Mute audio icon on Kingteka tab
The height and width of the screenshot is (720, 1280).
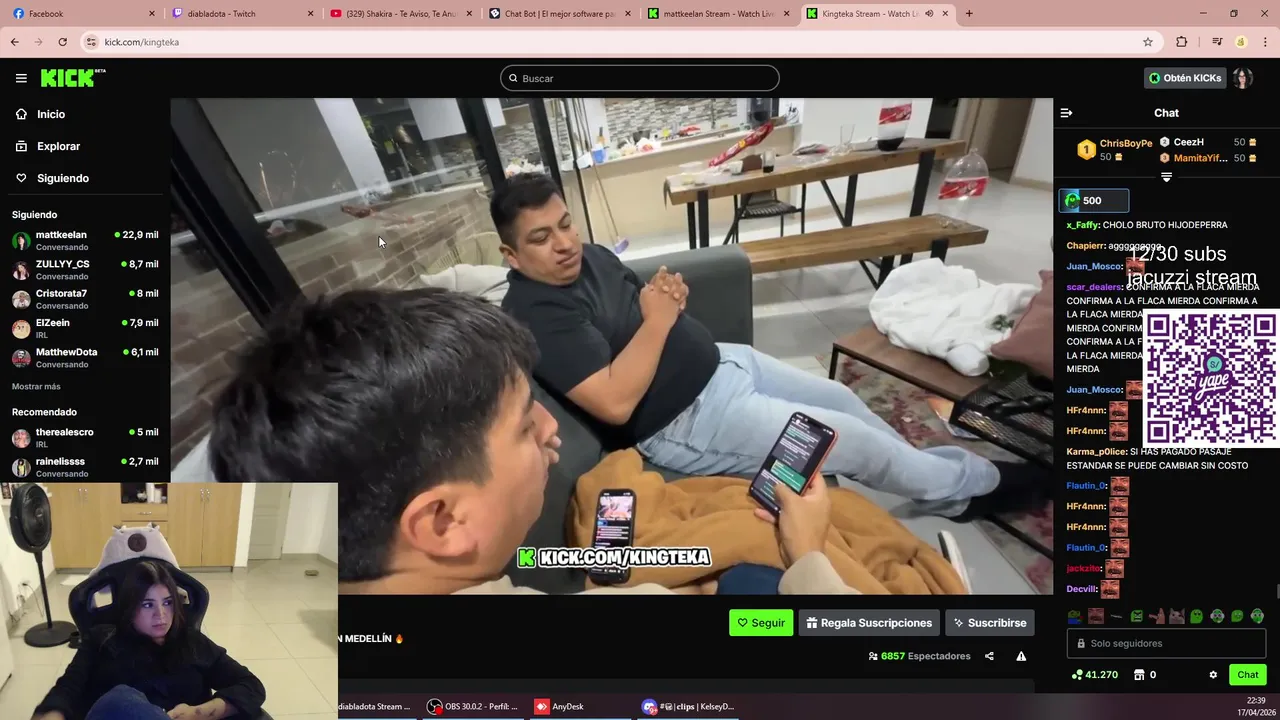[929, 14]
